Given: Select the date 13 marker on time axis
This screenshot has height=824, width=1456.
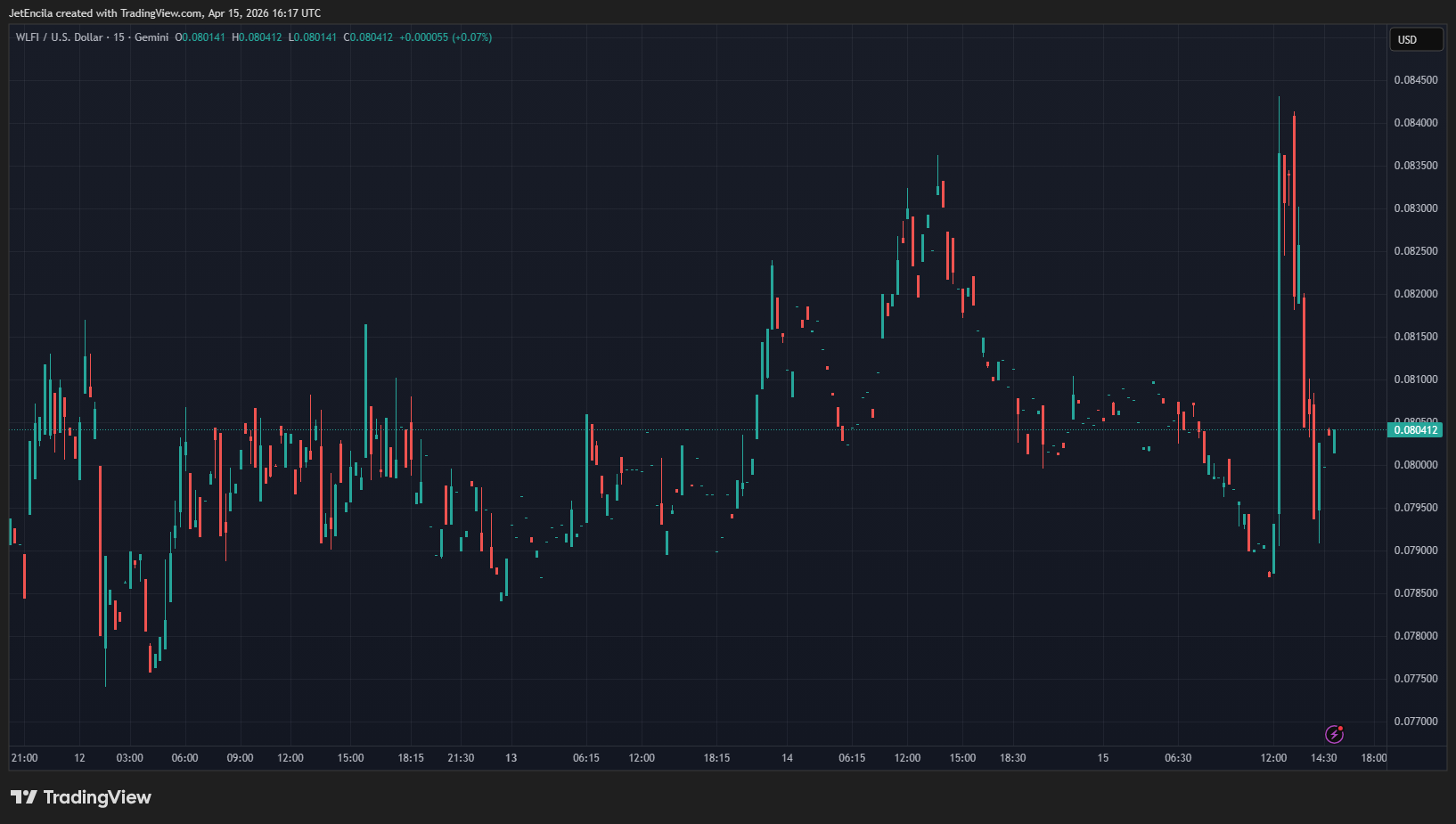Looking at the screenshot, I should [511, 758].
